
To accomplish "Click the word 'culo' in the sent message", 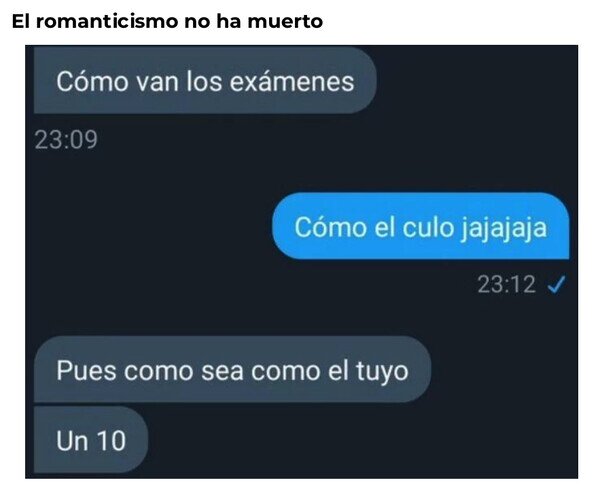I will click(x=428, y=227).
